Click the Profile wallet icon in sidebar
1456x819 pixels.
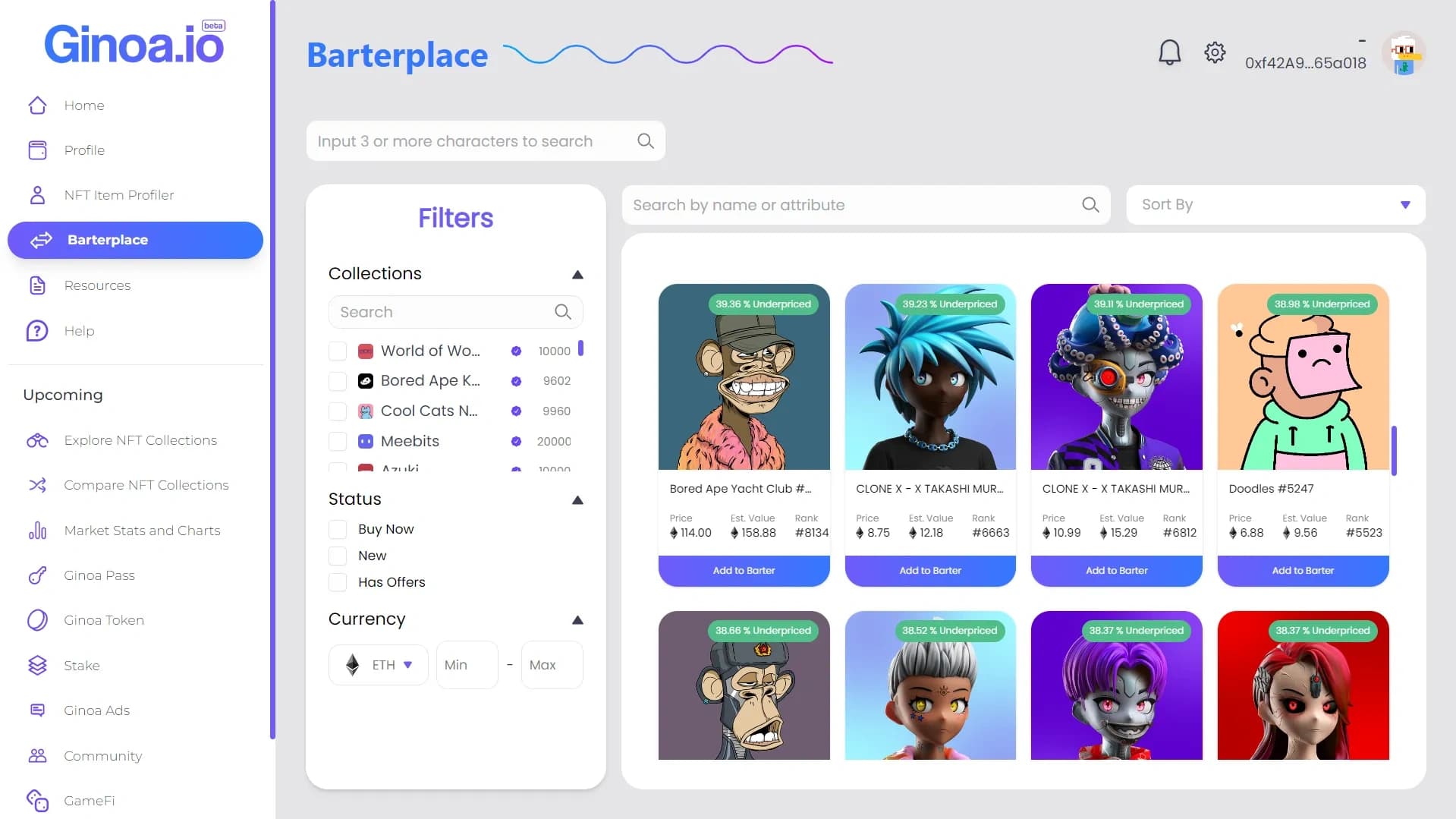(37, 150)
